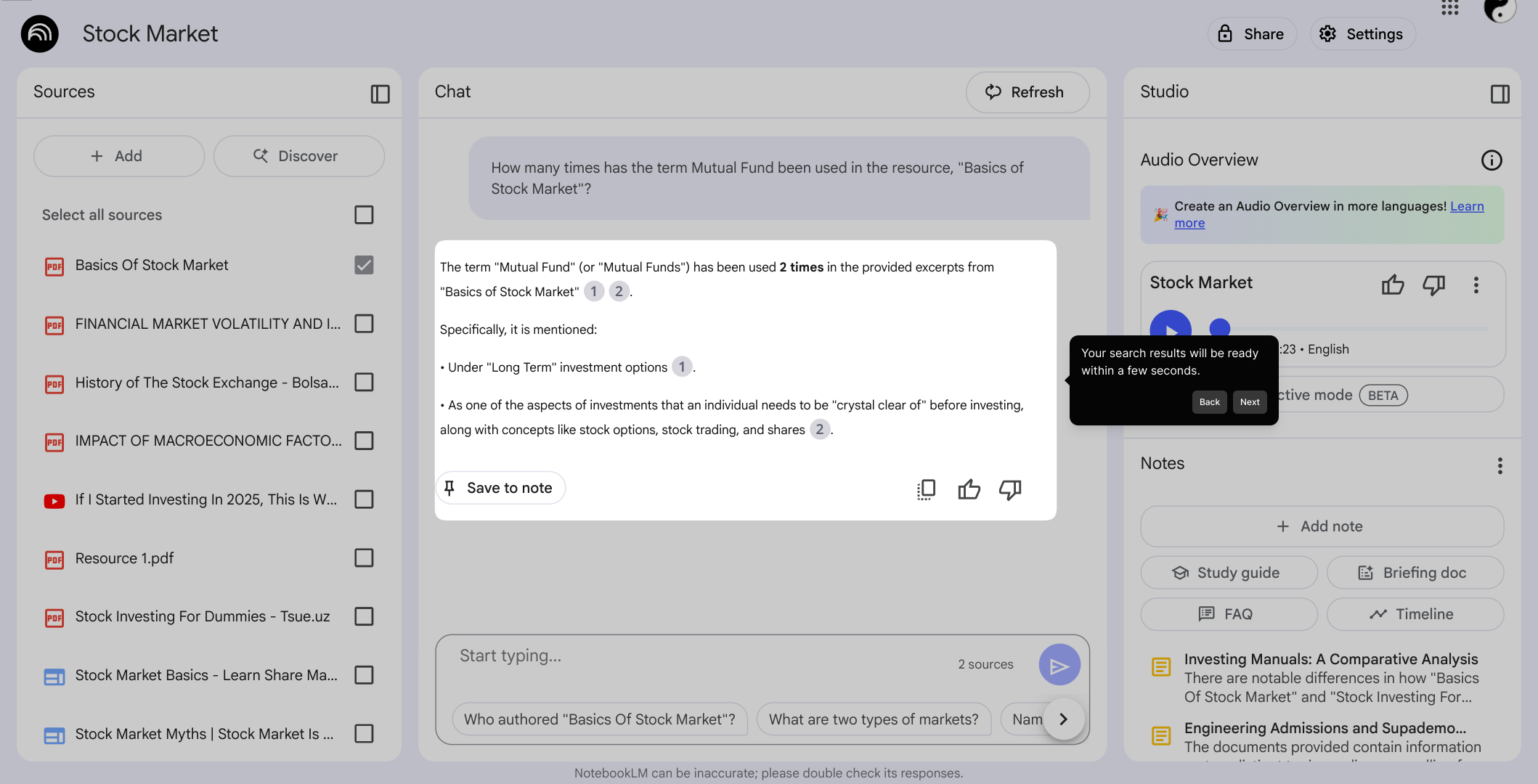Check Resource 1.pdf source checkbox
The height and width of the screenshot is (784, 1538).
tap(364, 558)
